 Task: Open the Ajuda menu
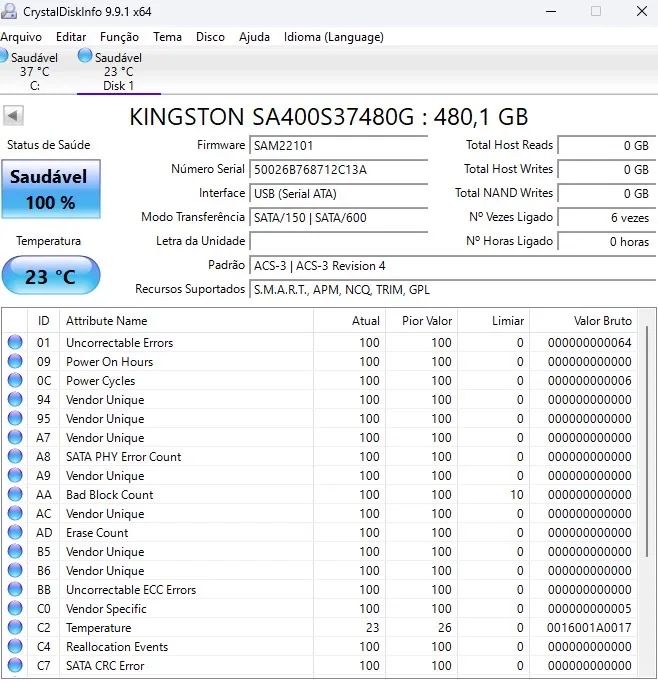(254, 37)
